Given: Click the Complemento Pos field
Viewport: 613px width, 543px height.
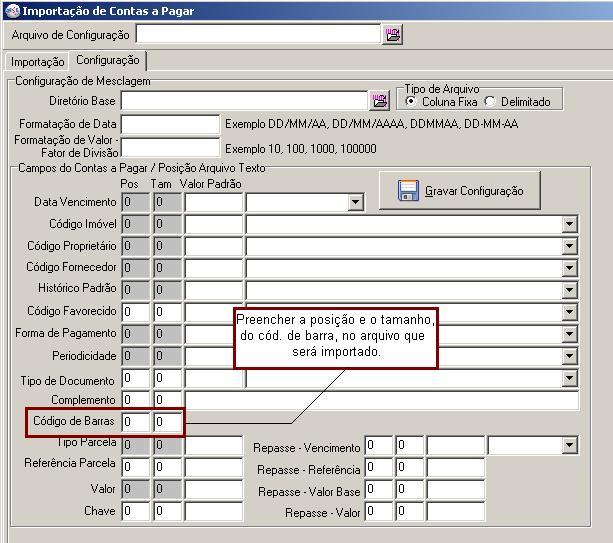Looking at the screenshot, I should tap(136, 400).
